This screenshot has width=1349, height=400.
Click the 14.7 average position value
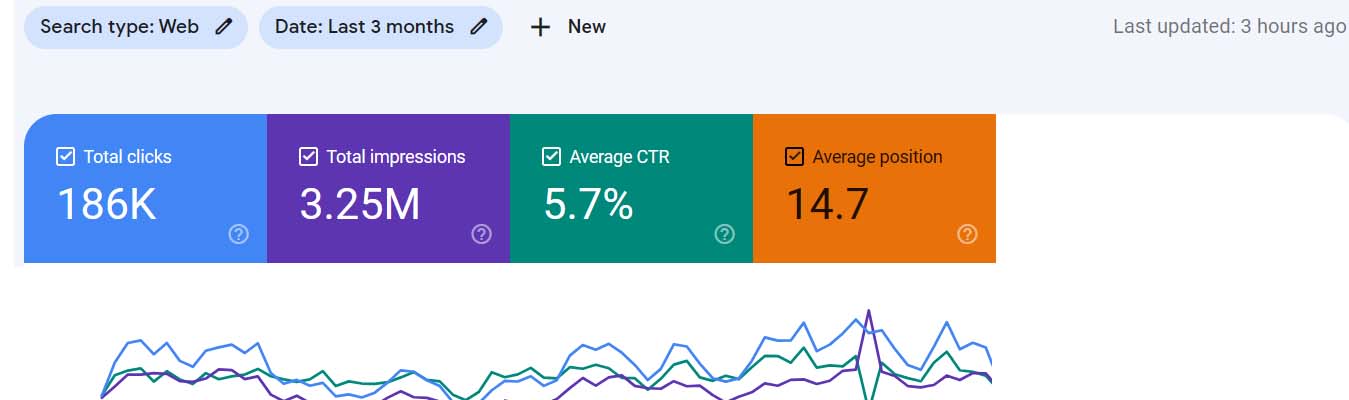[x=827, y=204]
